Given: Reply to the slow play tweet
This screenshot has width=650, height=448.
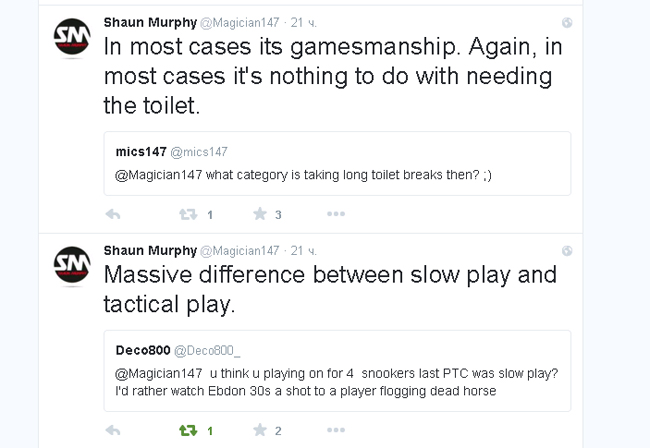Looking at the screenshot, I should pos(113,431).
